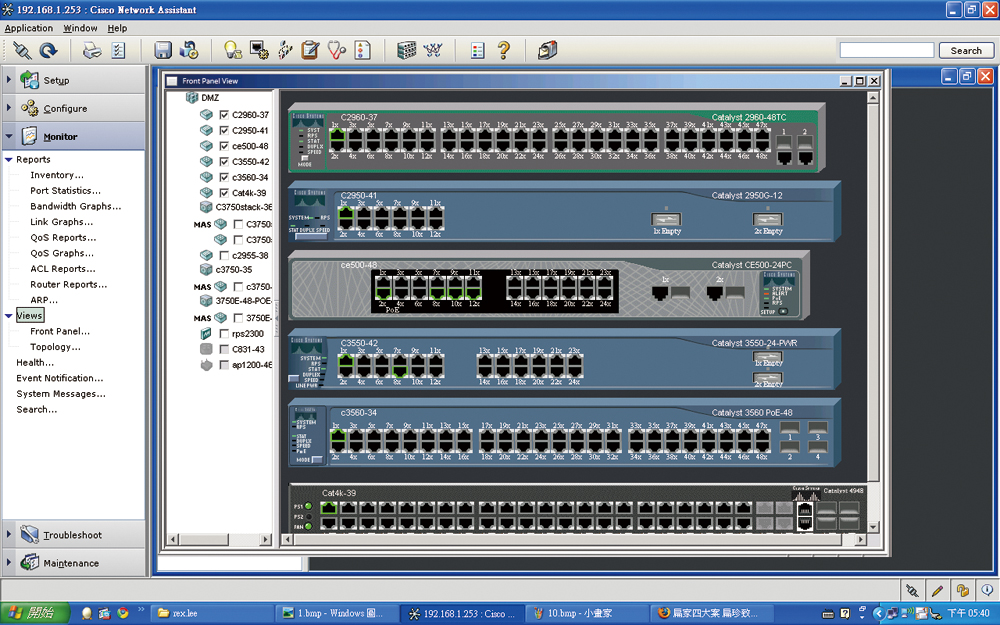Check the c2955-38 device checkbox
This screenshot has height=625, width=1000.
tap(224, 255)
